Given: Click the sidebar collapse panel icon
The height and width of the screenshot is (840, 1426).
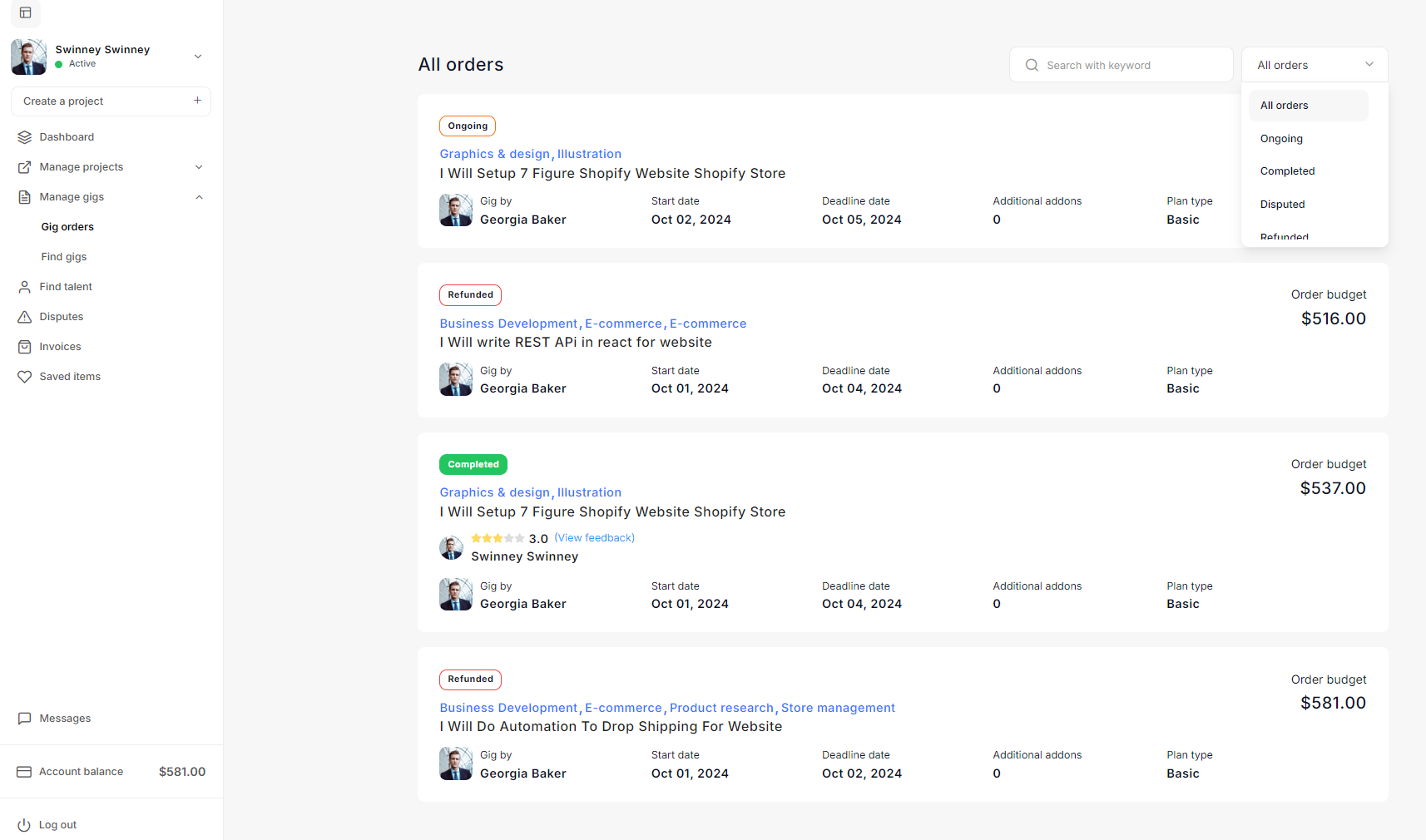Looking at the screenshot, I should tap(25, 12).
